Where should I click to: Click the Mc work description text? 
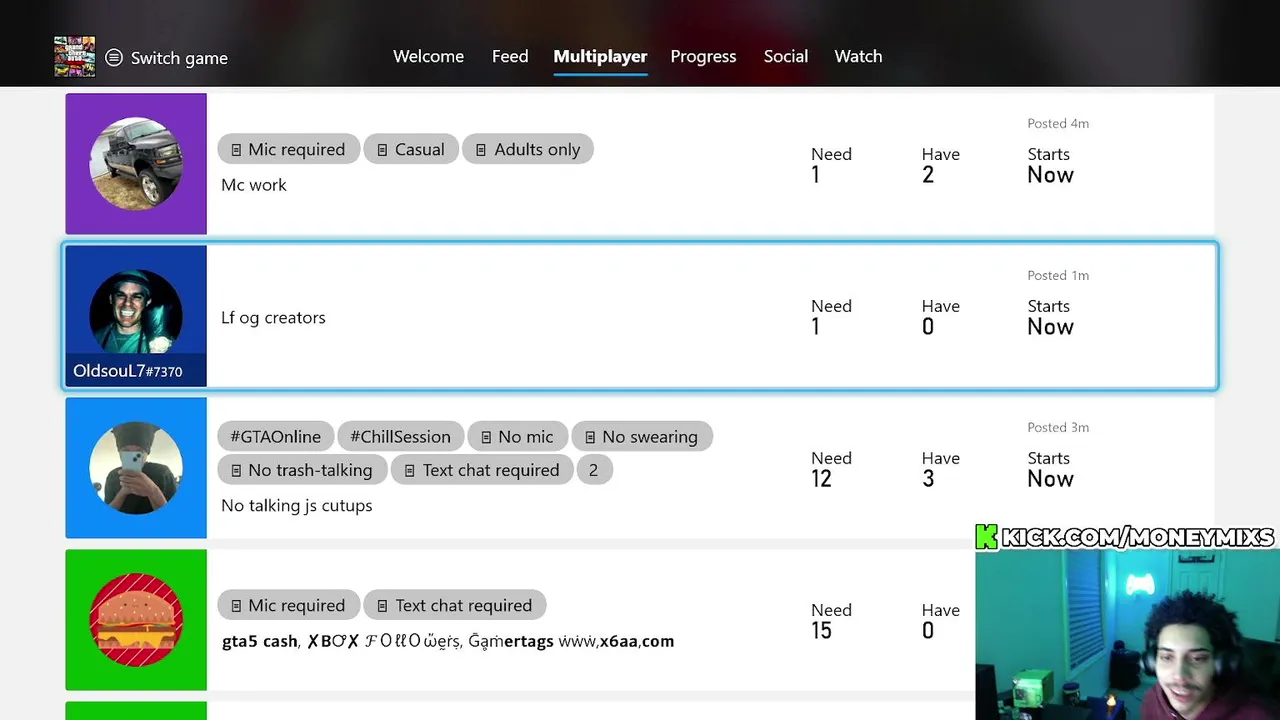254,185
